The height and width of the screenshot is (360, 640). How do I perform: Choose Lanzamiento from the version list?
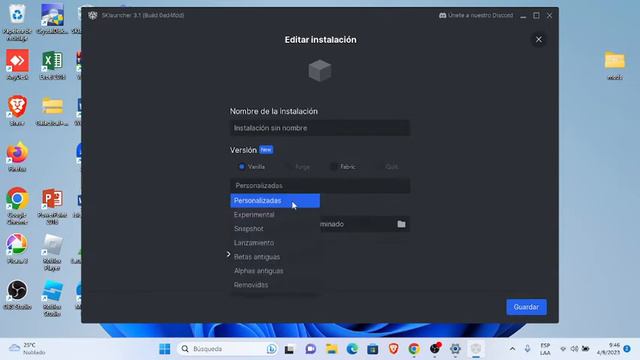[x=275, y=243]
